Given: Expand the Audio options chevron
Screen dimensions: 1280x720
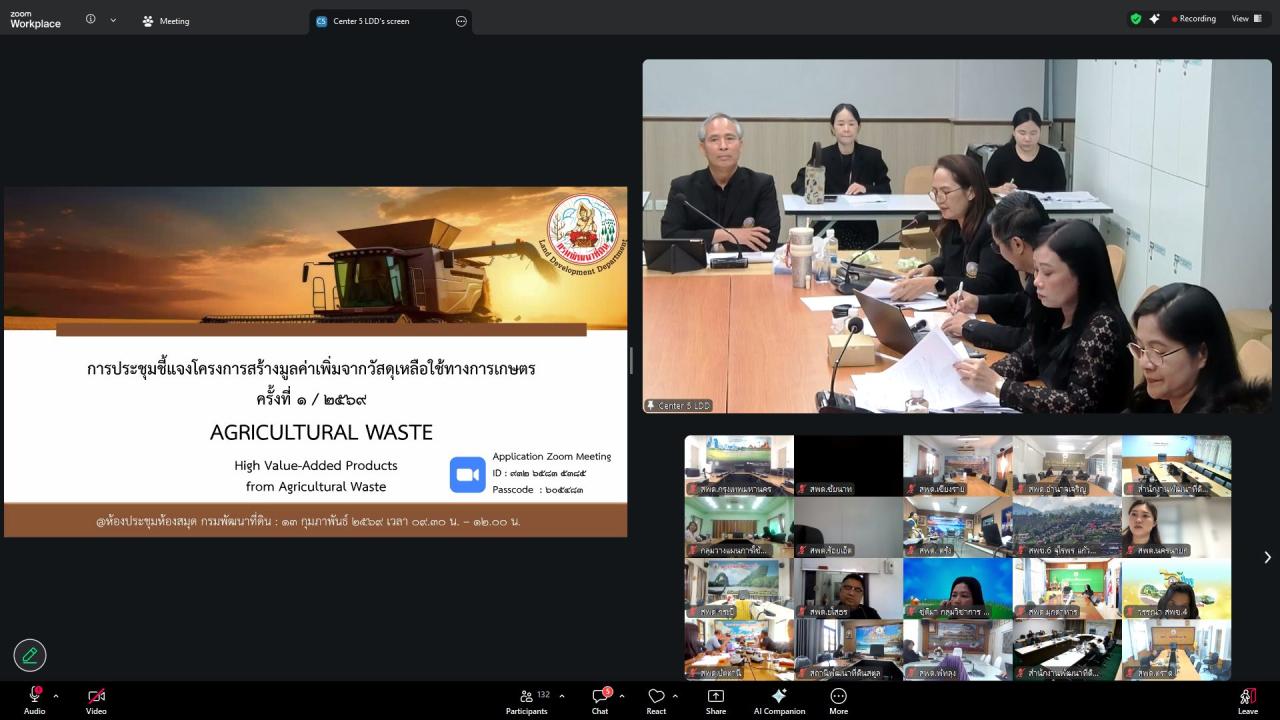Looking at the screenshot, I should tap(55, 694).
